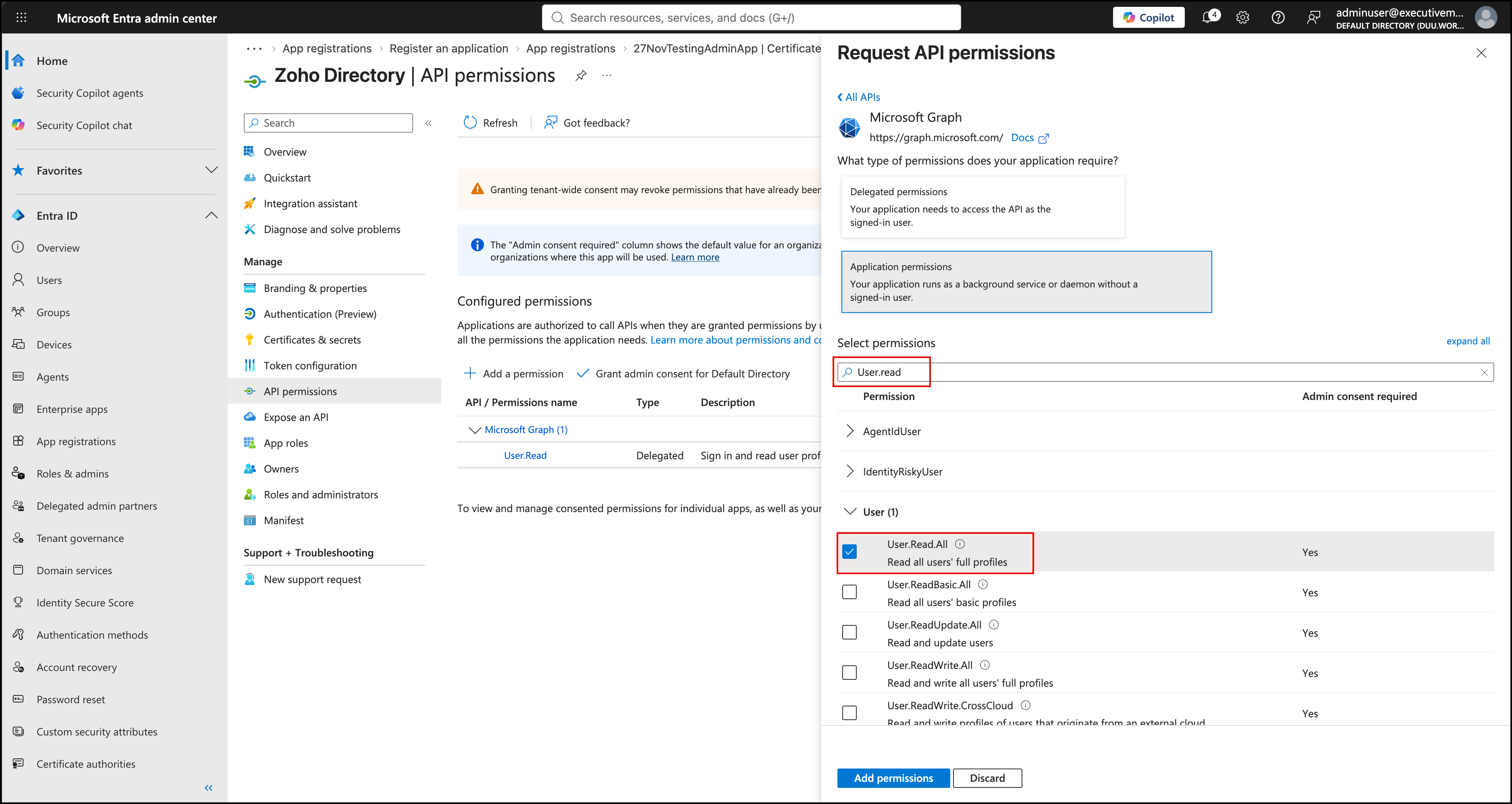Open the app launcher waffle menu
The width and height of the screenshot is (1512, 804).
point(21,18)
